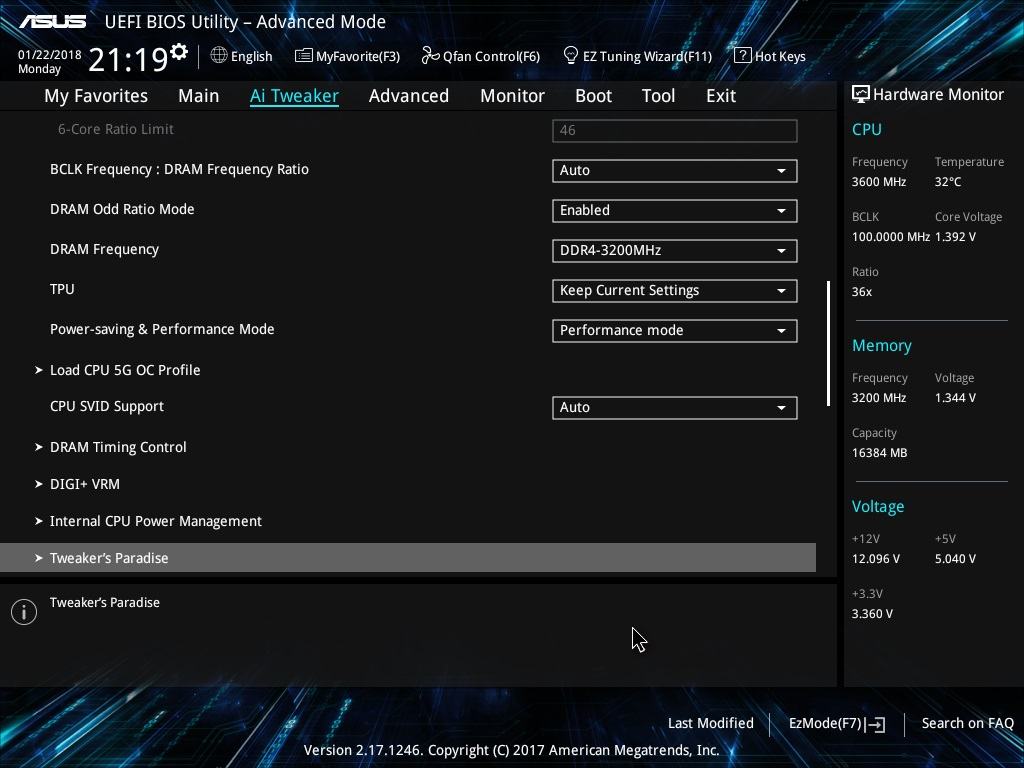Open Power-saving & Performance Mode dropdown
The image size is (1024, 768).
(x=675, y=330)
